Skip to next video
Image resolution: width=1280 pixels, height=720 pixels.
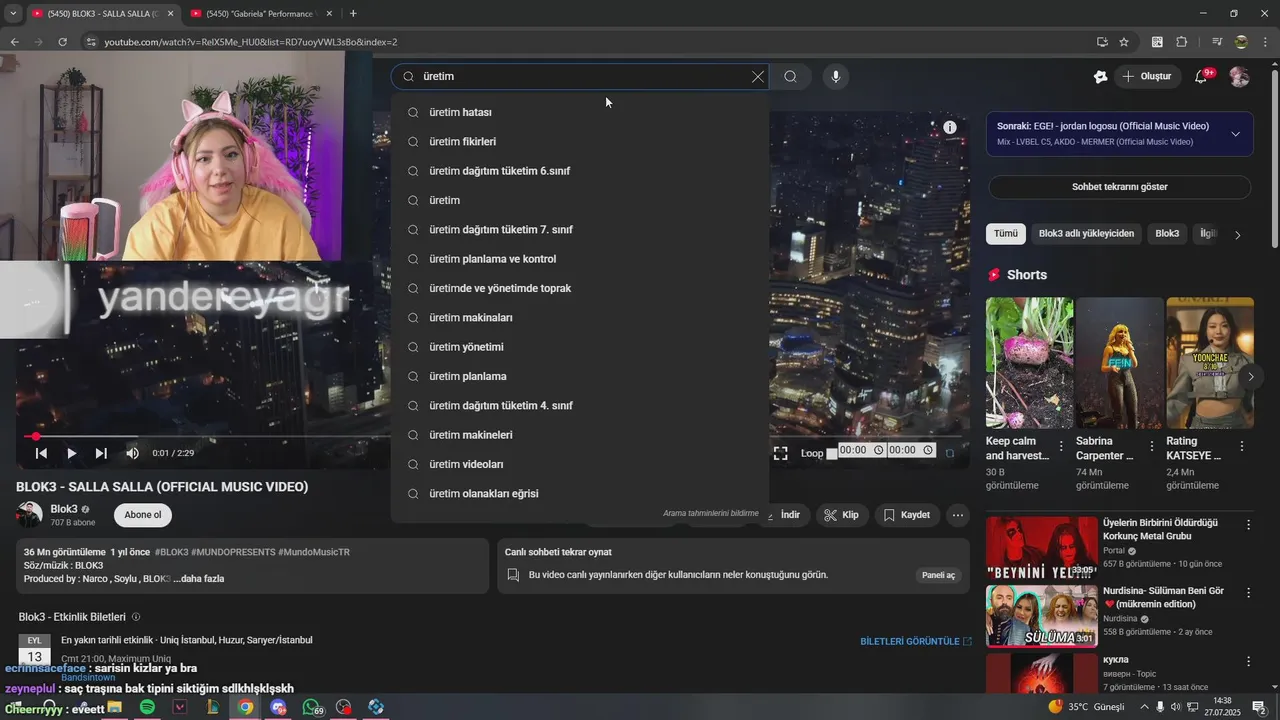[101, 453]
